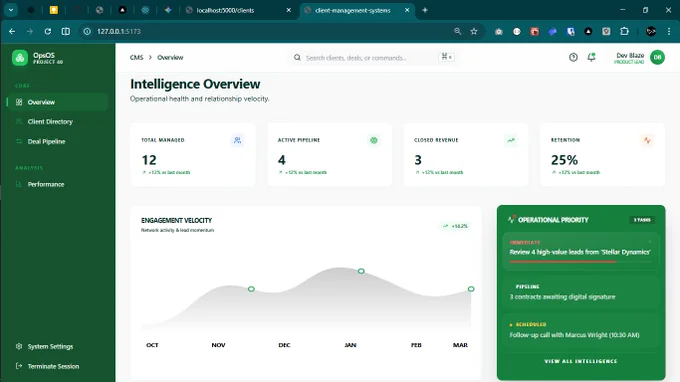Screen dimensions: 680x382
Task: Open System Settings
Action: [58, 346]
